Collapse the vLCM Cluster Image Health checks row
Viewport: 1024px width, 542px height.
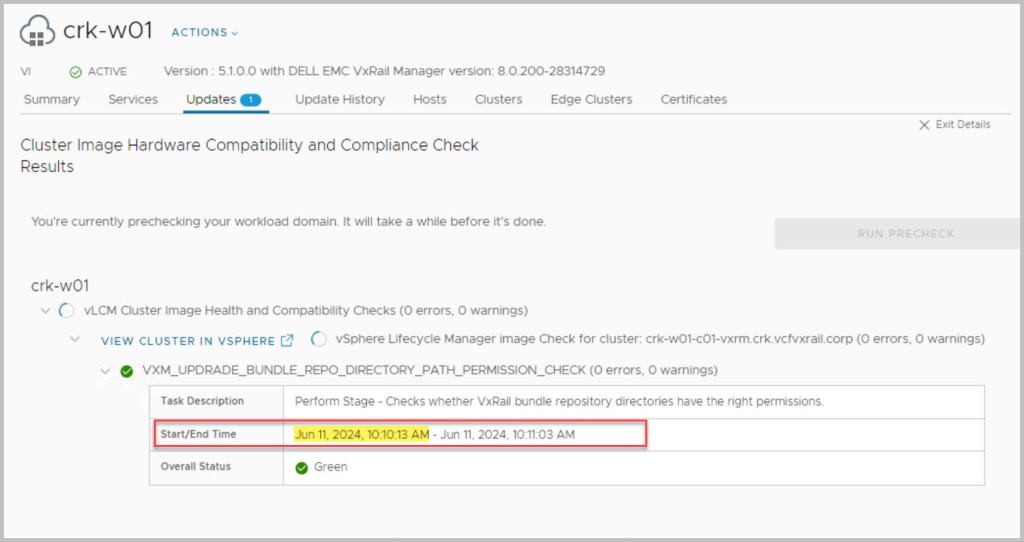click(45, 311)
